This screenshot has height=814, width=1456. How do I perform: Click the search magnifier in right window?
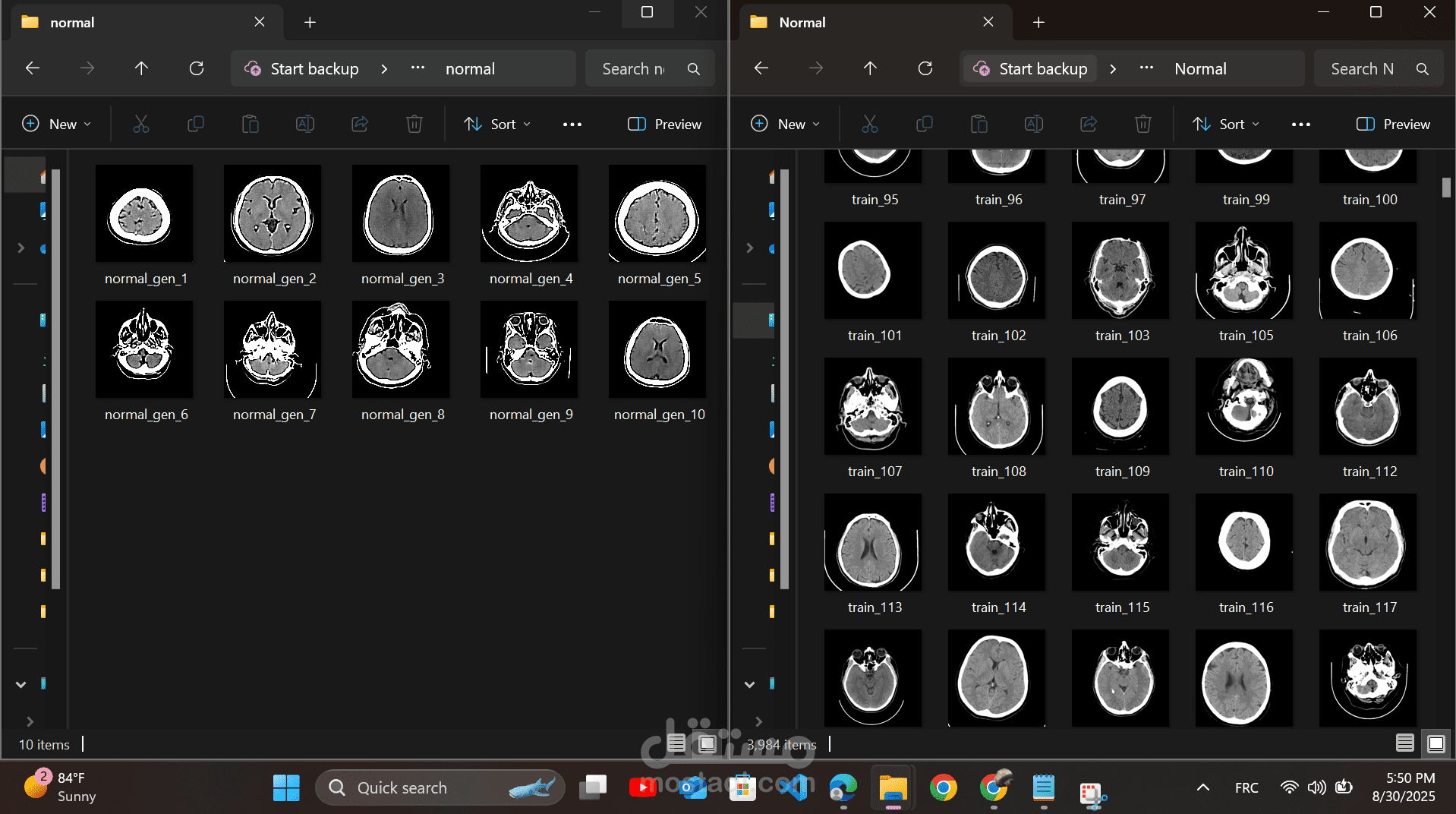click(x=1423, y=69)
